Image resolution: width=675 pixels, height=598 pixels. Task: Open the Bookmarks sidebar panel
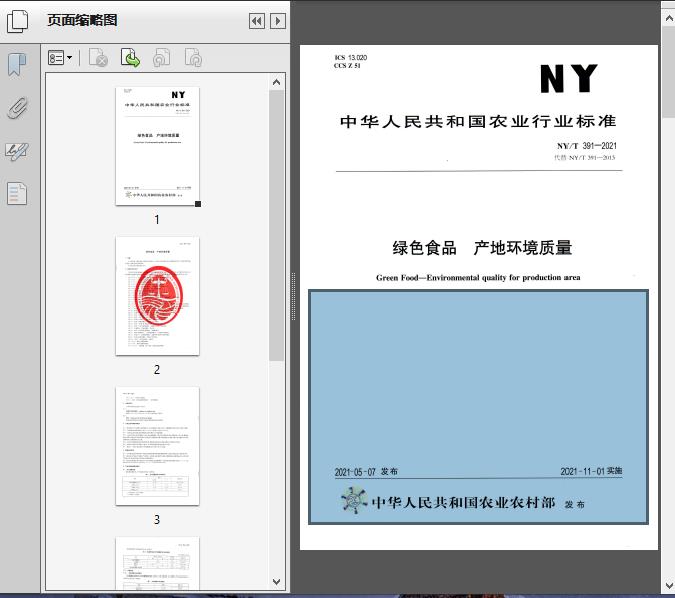pos(17,65)
